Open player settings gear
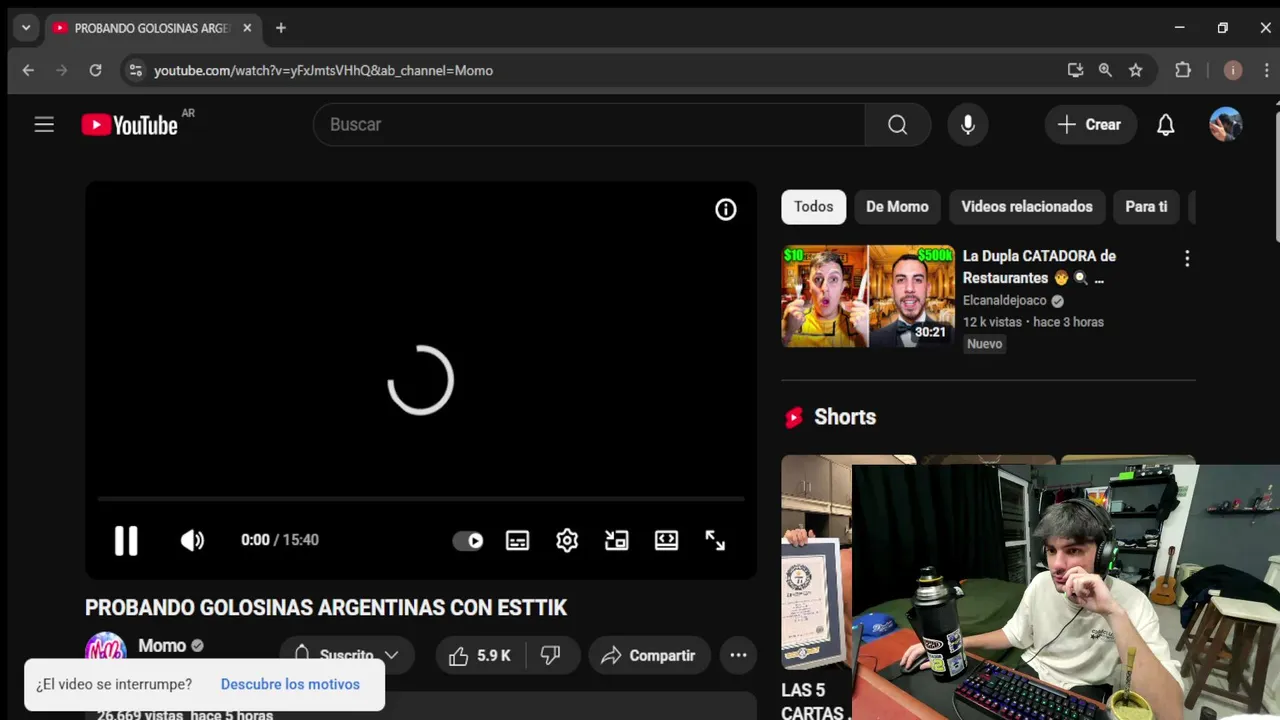 coord(567,540)
